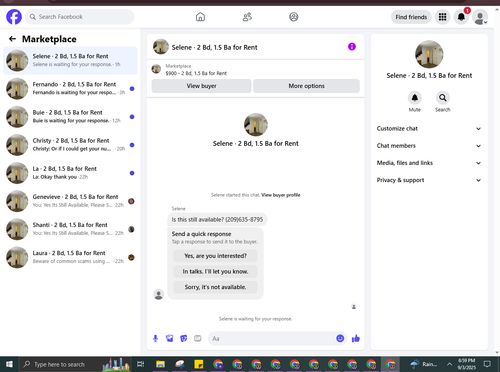Viewport: 500px width, 372px height.
Task: Open the Friends icon in top navigation
Action: click(247, 17)
